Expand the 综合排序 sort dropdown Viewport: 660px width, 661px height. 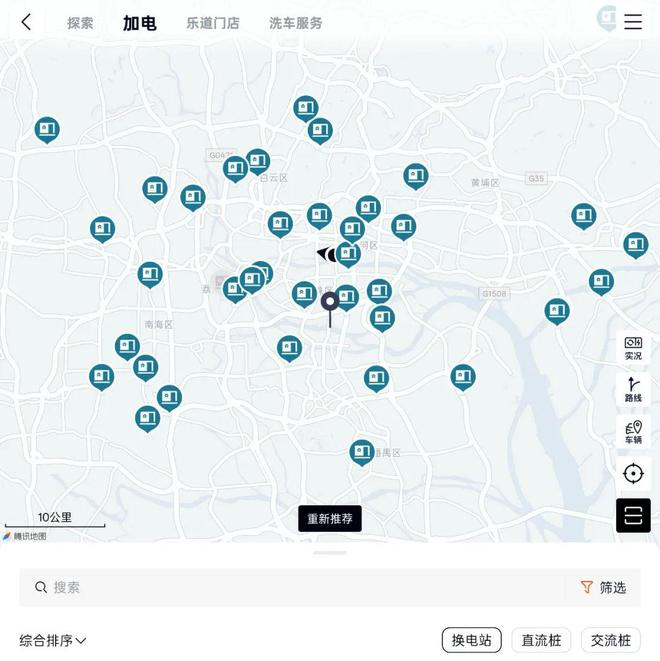click(53, 640)
